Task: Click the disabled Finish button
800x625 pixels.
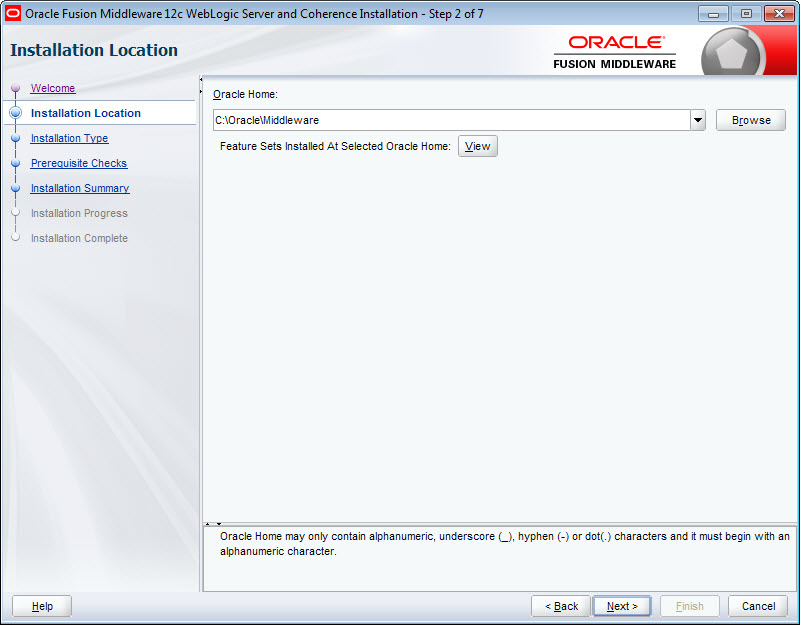Action: [689, 606]
